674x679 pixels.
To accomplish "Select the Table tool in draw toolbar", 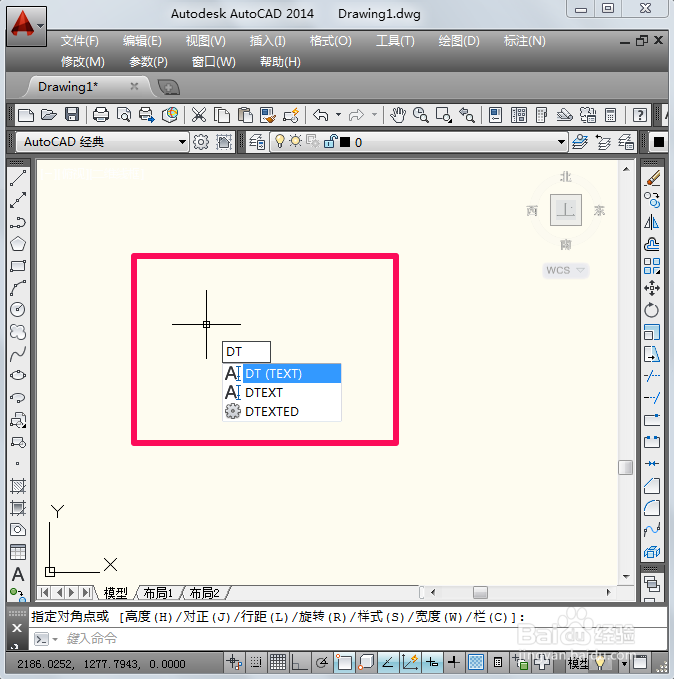I will (18, 552).
